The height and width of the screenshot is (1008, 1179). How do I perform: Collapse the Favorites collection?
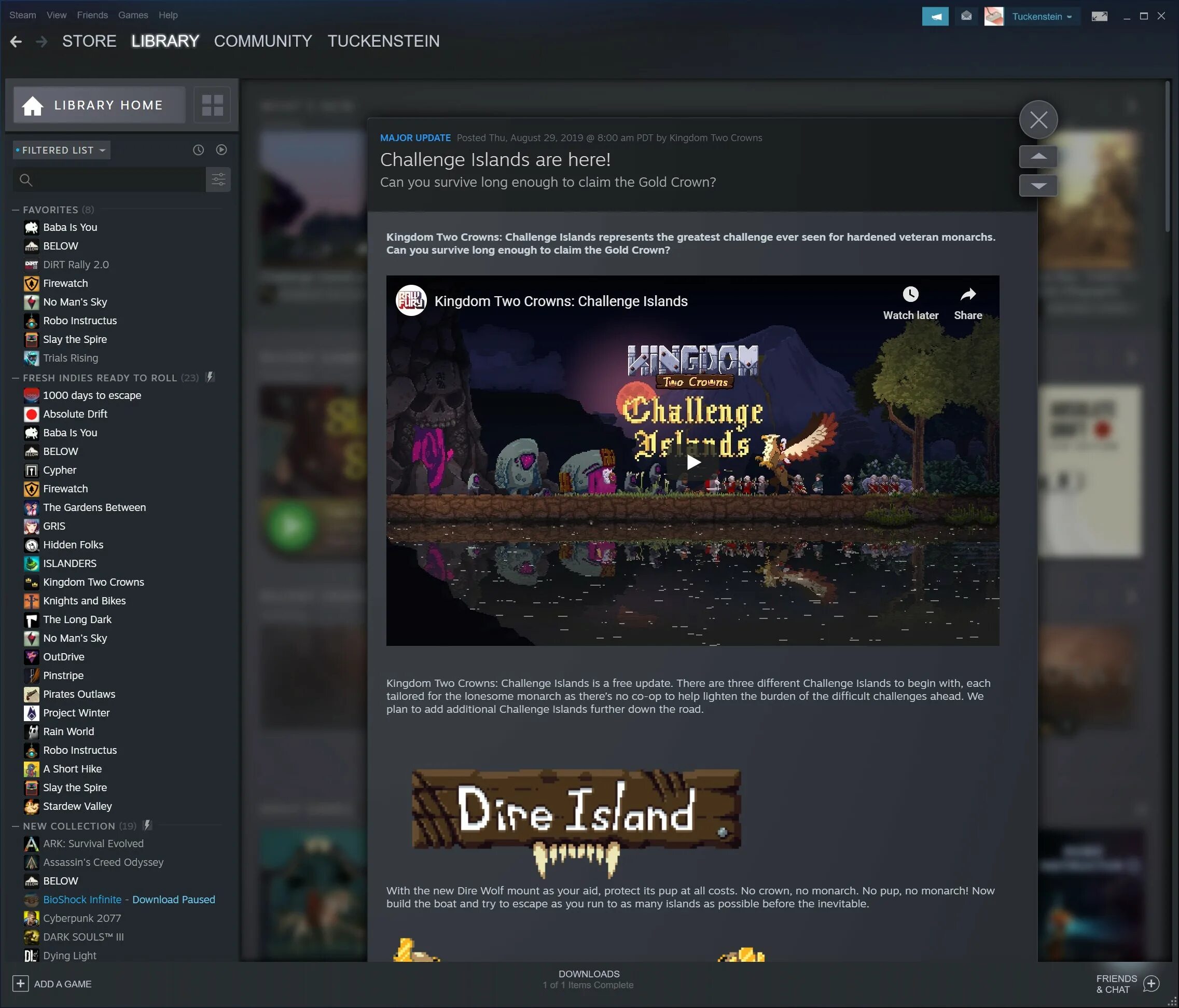(16, 210)
